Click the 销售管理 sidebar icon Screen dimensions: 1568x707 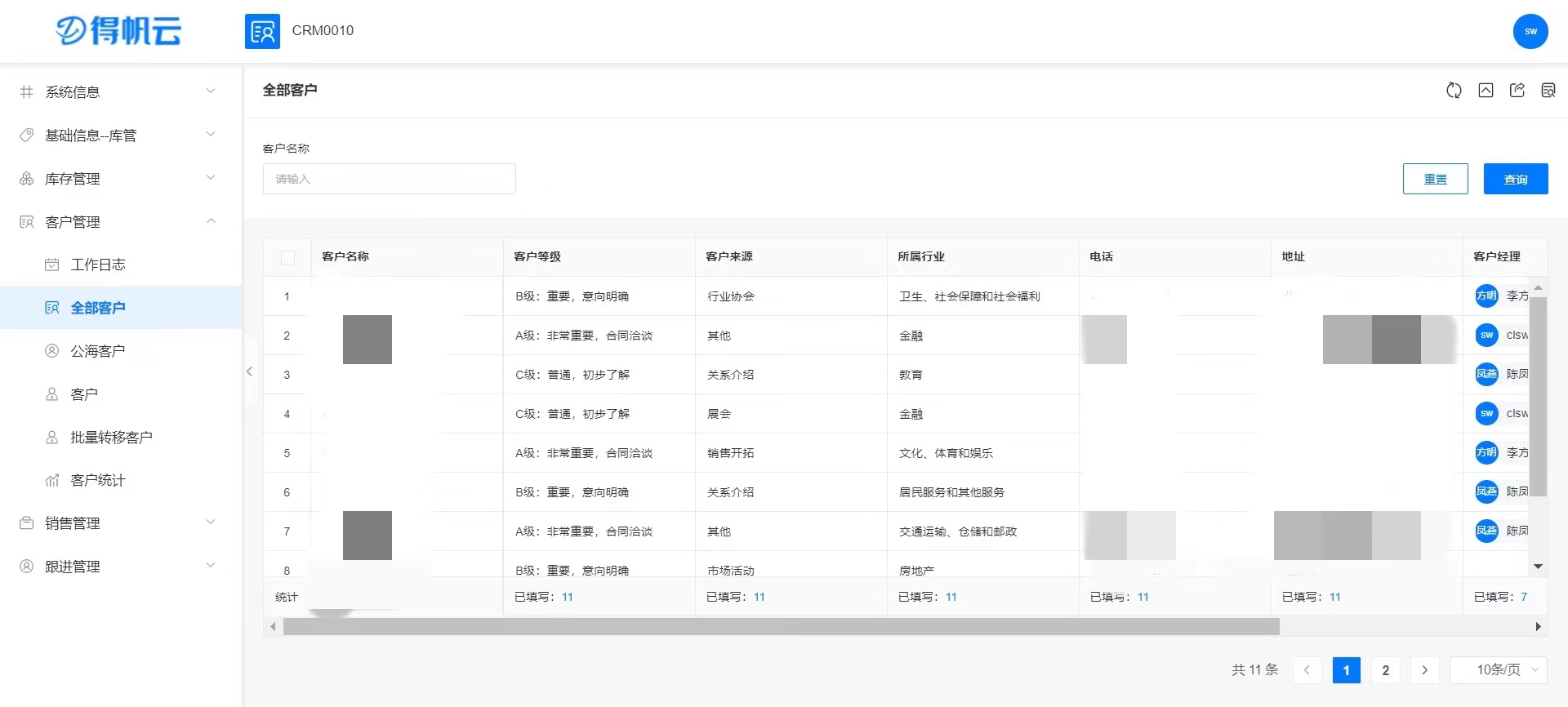click(26, 523)
